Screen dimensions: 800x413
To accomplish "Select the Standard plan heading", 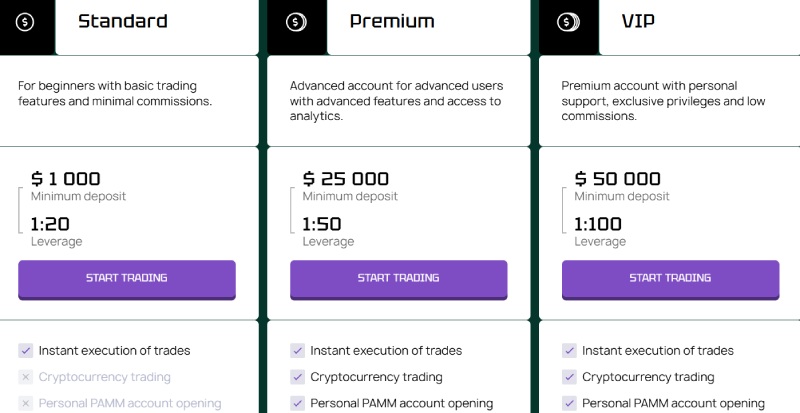I will point(122,21).
